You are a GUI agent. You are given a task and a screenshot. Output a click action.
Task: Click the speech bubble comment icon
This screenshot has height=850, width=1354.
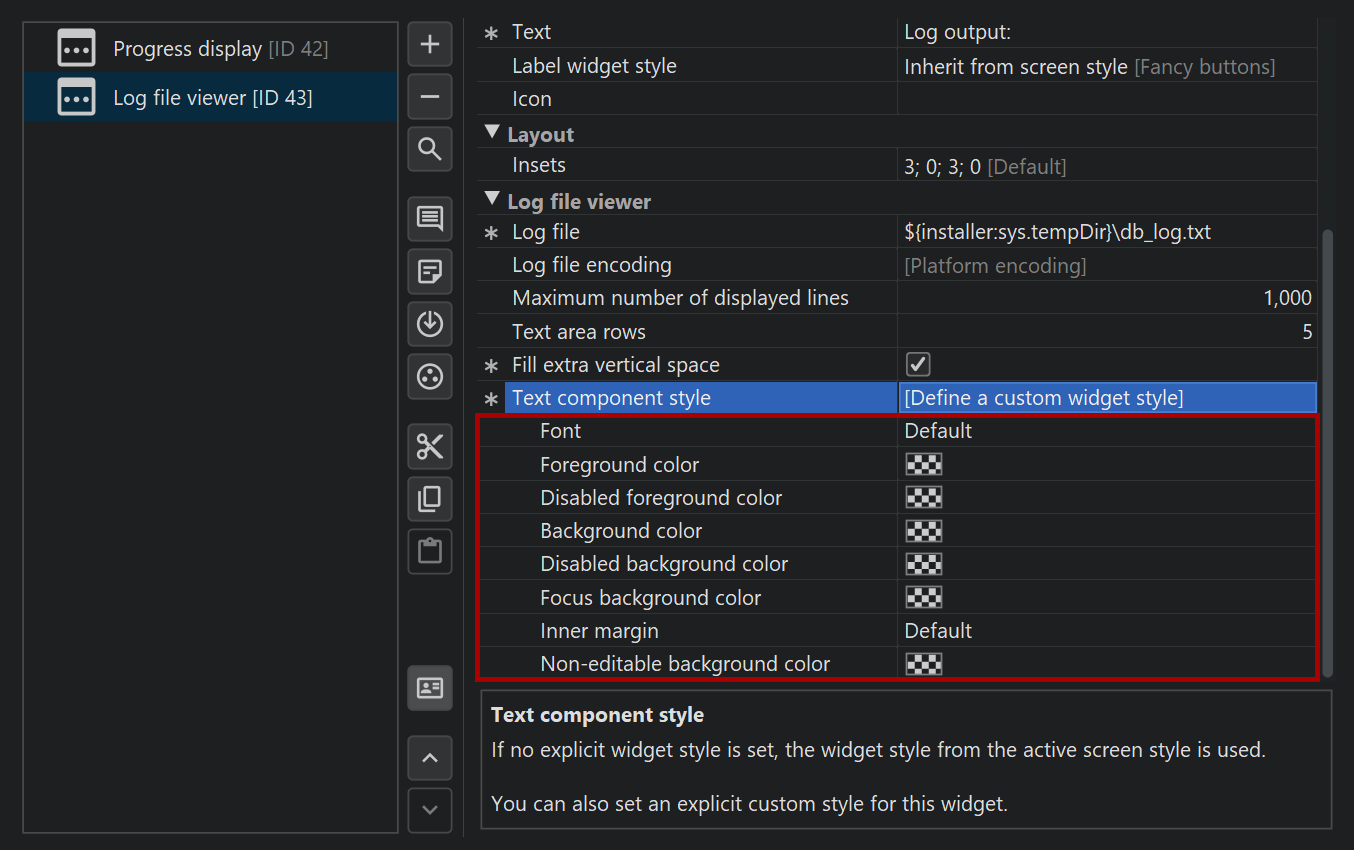(430, 218)
